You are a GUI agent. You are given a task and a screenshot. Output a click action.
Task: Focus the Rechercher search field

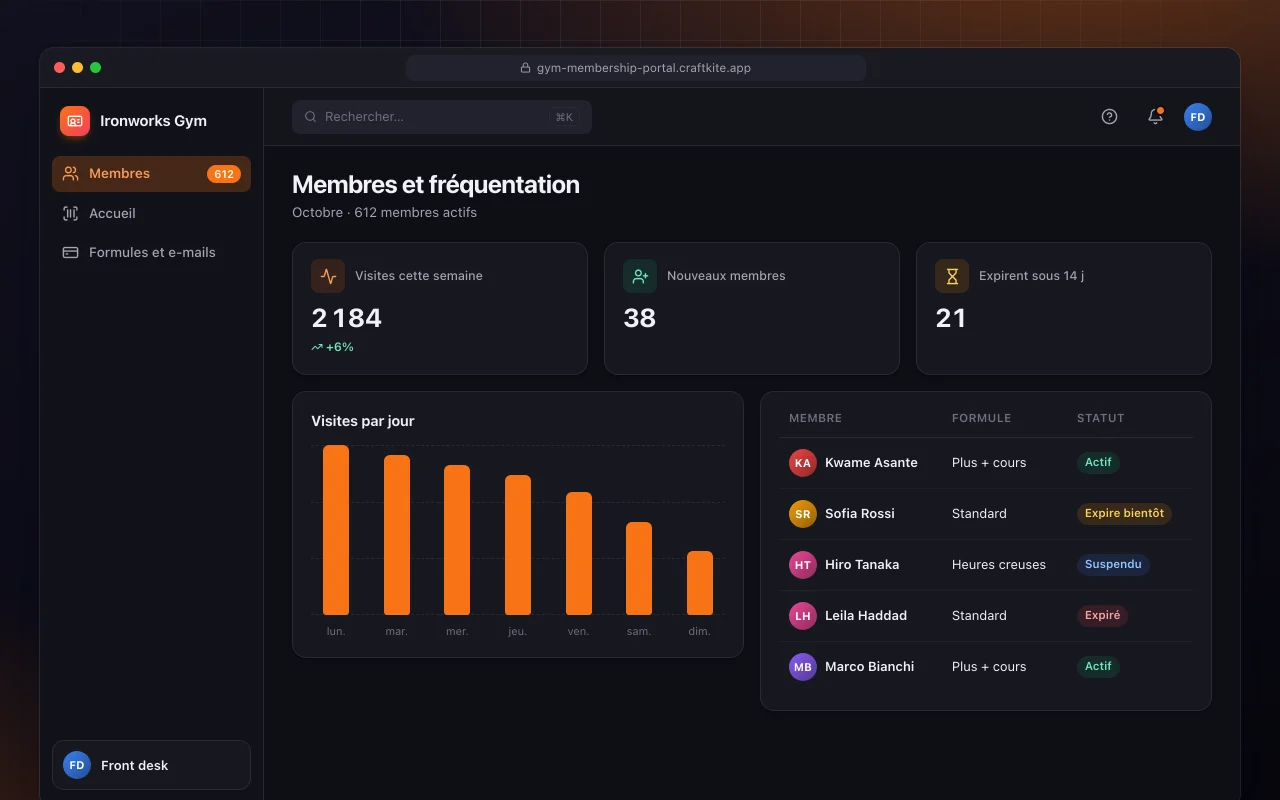[x=442, y=117]
